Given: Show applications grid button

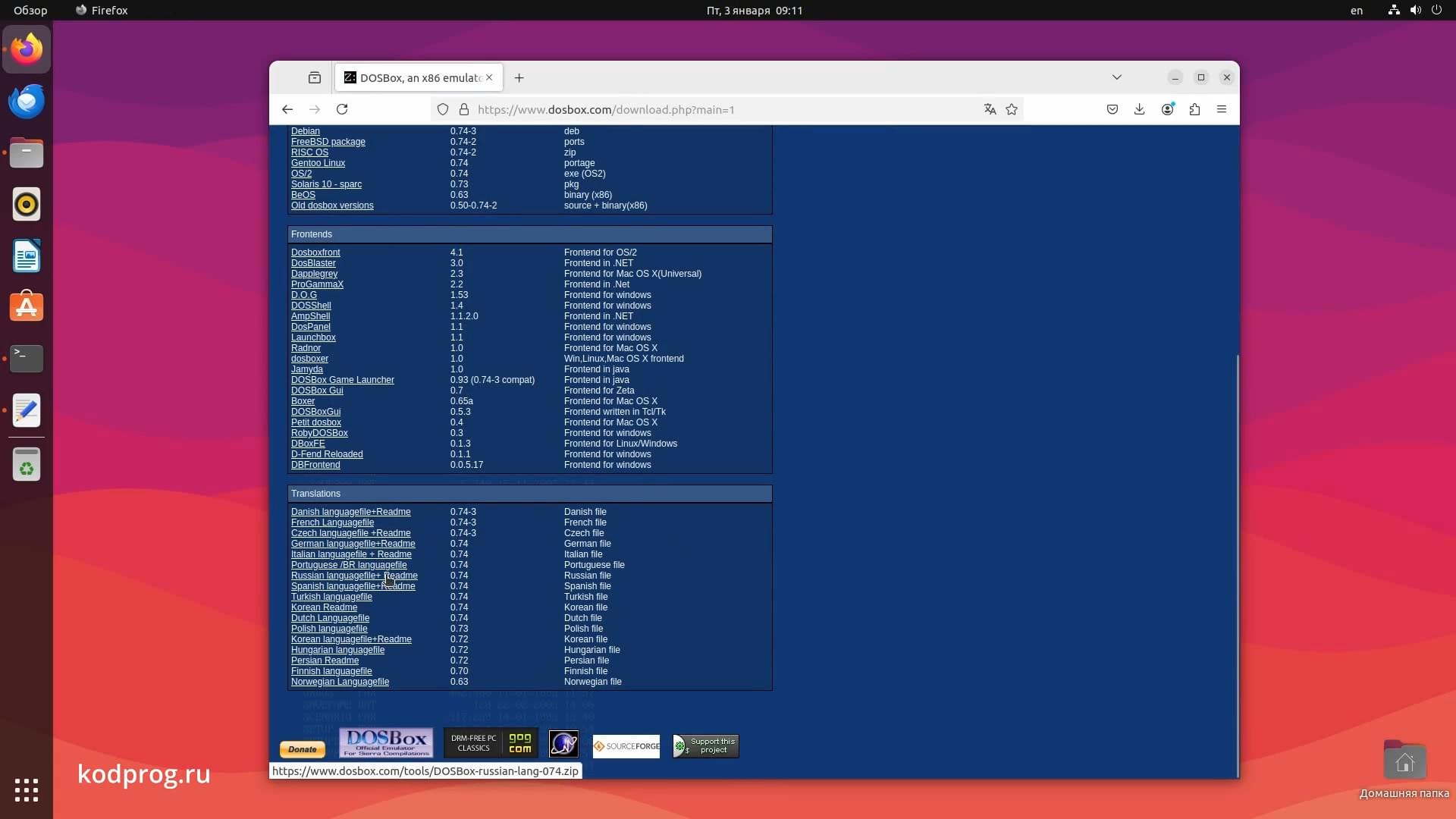Looking at the screenshot, I should (27, 789).
